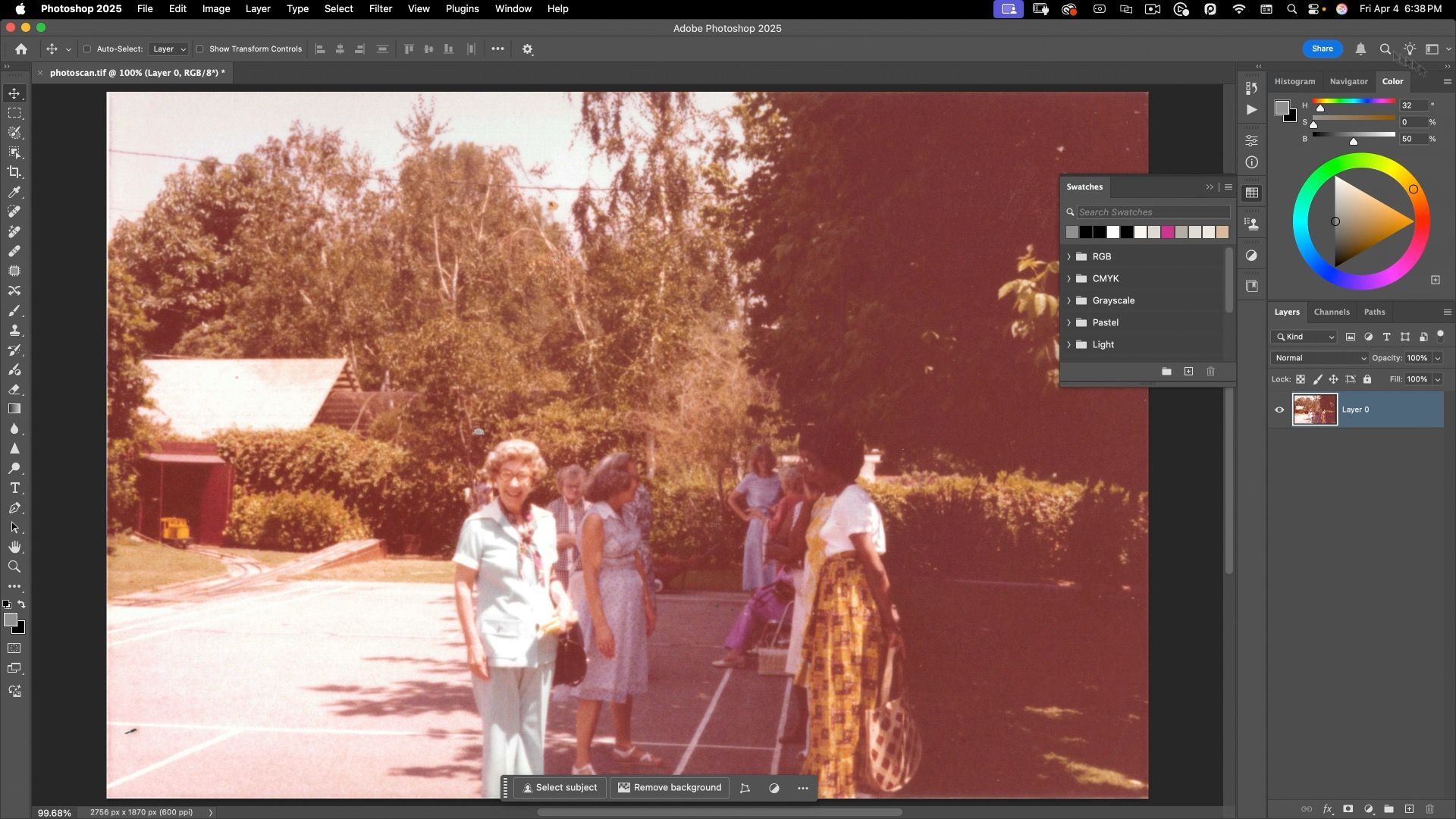This screenshot has width=1456, height=819.
Task: Hide Layer 0 with eye icon
Action: [x=1279, y=410]
